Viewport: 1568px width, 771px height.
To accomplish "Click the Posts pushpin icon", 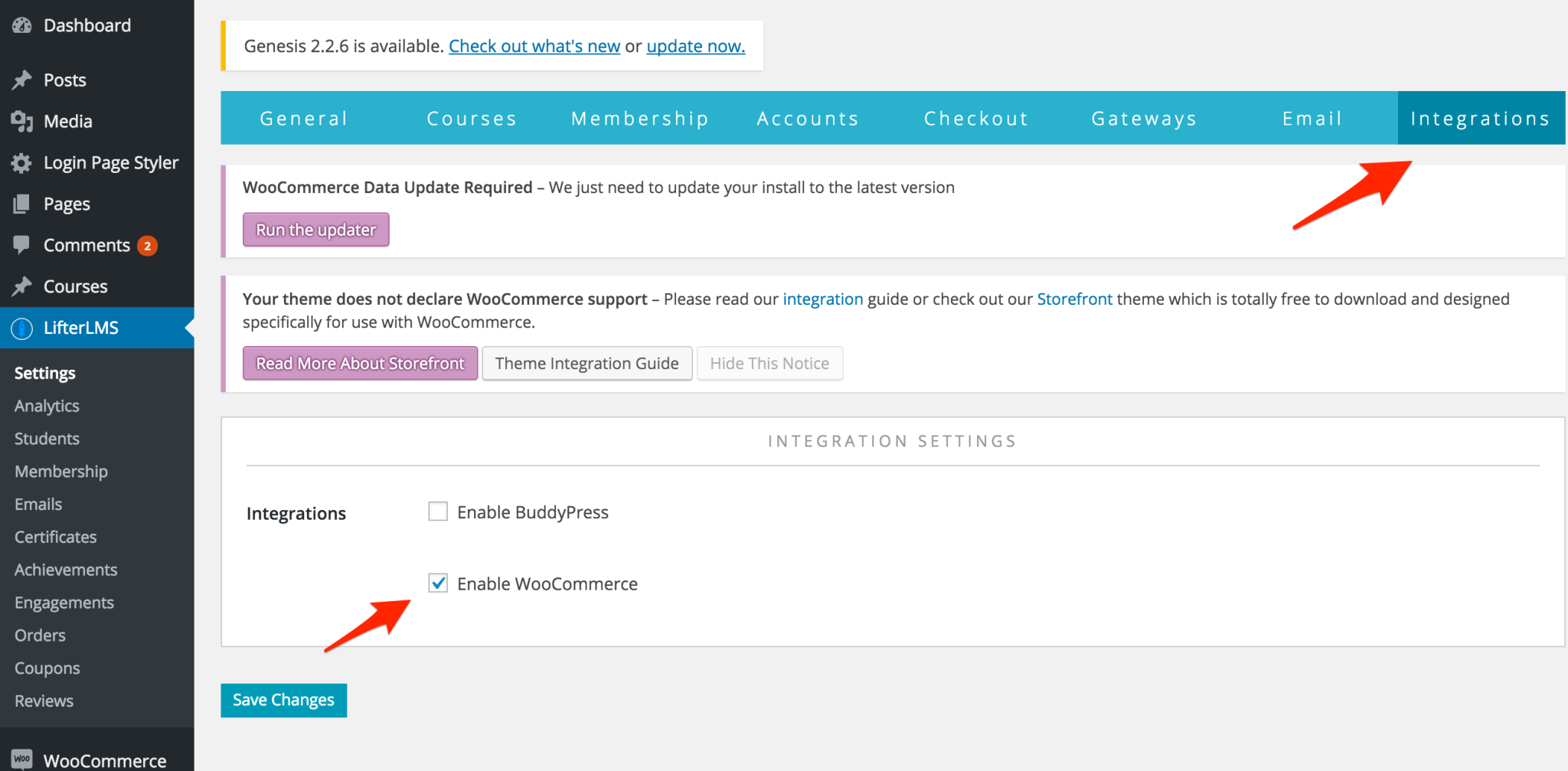I will [22, 80].
